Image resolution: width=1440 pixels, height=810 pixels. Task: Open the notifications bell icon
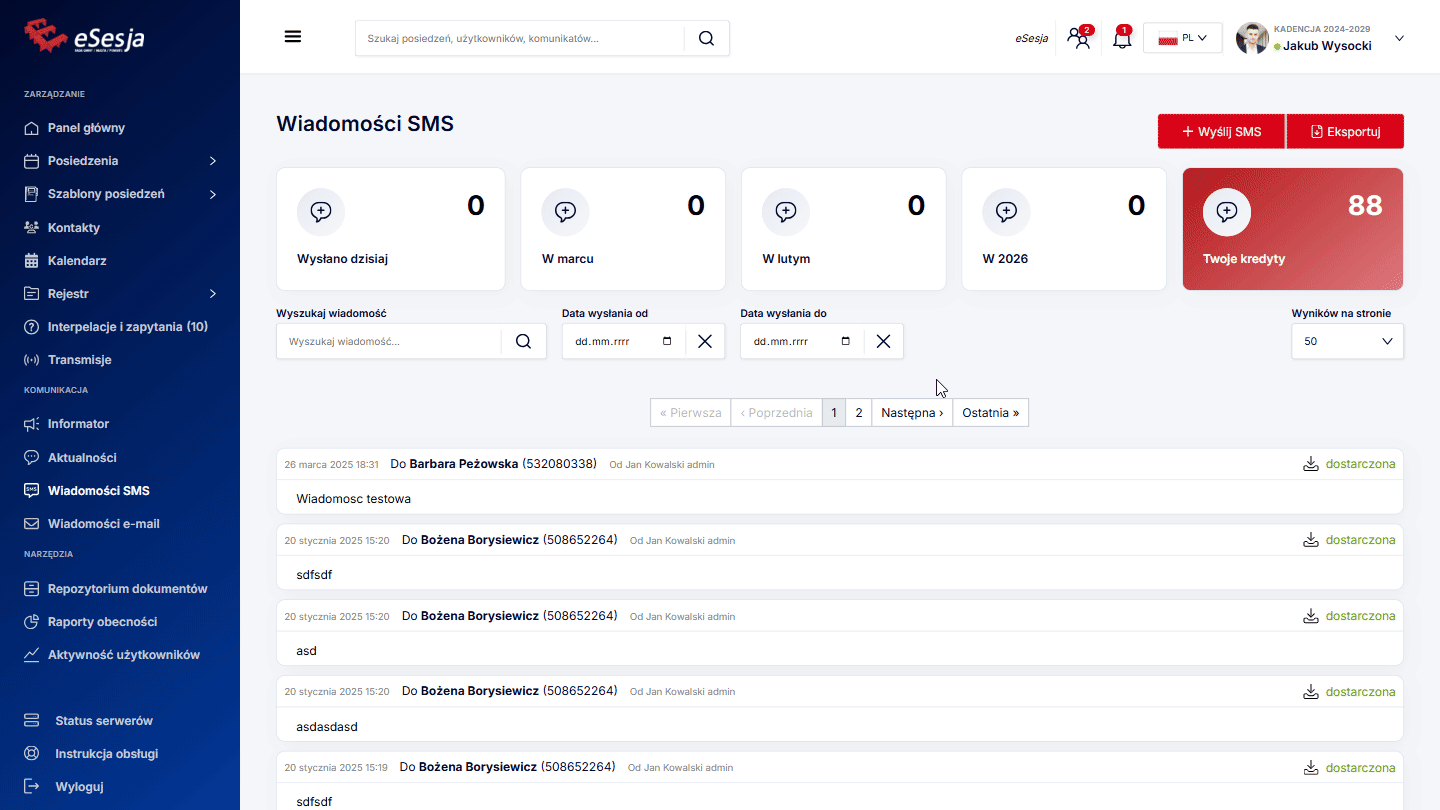coord(1122,39)
